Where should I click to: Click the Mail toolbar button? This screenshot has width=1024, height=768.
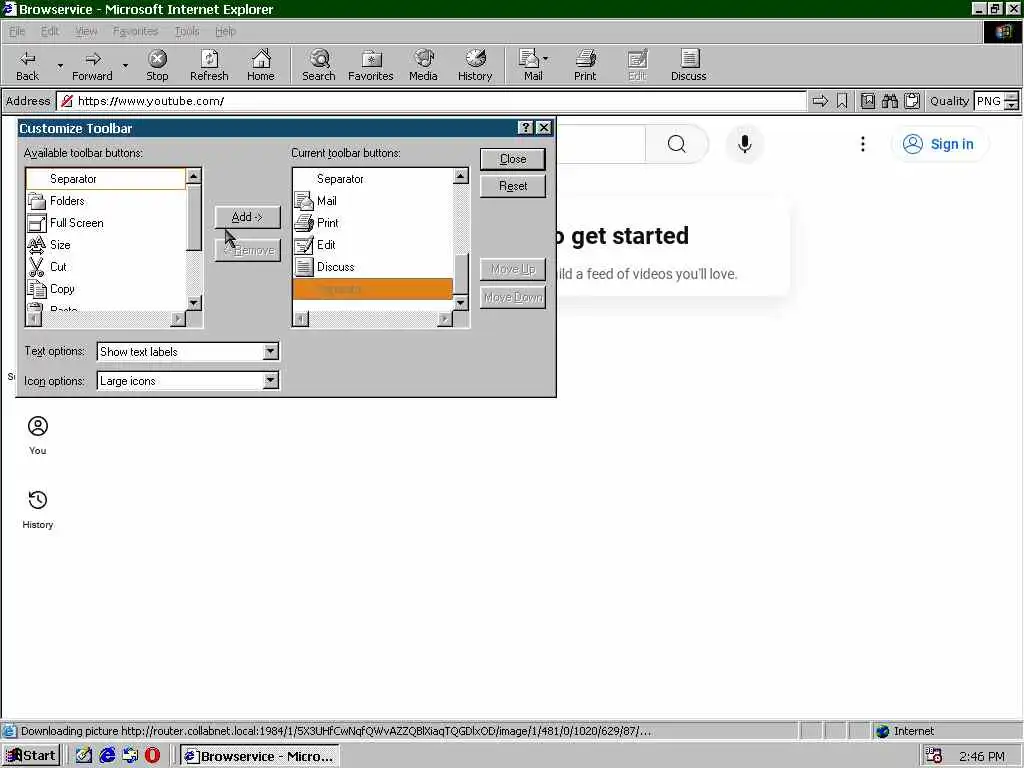(x=530, y=65)
